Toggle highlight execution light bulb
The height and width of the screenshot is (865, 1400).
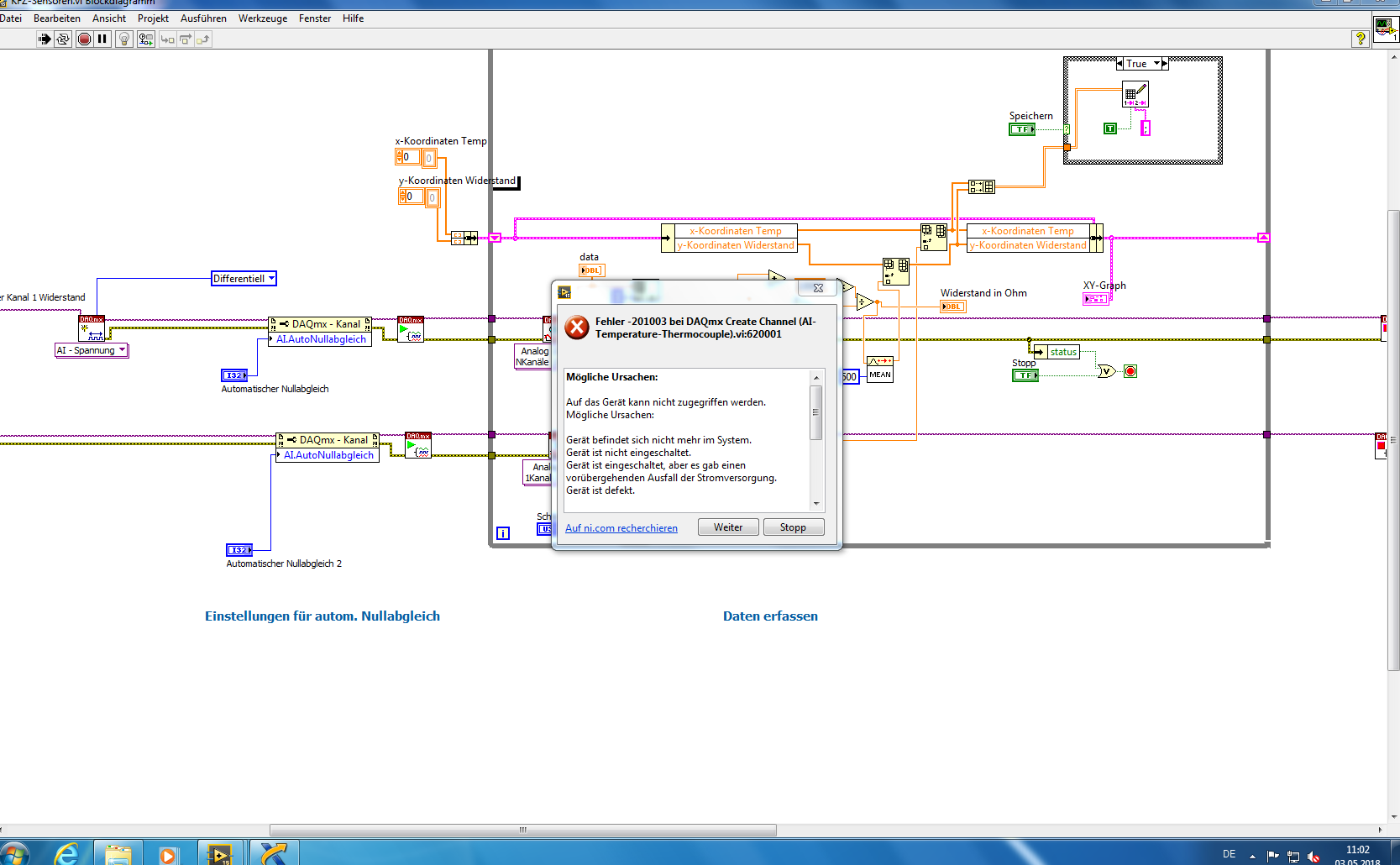click(124, 39)
